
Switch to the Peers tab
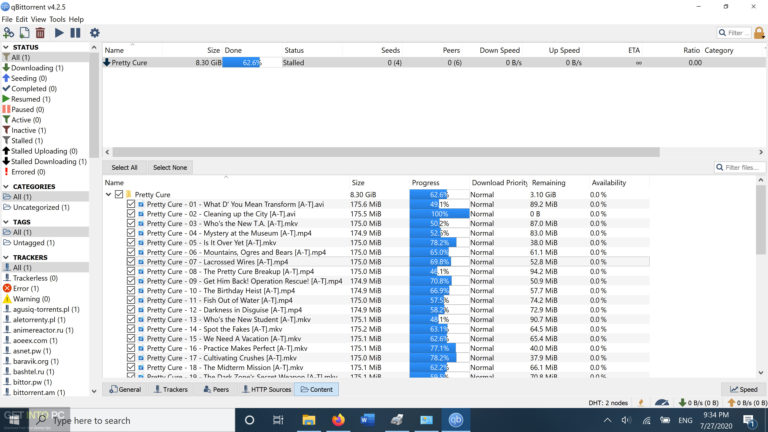tap(216, 389)
